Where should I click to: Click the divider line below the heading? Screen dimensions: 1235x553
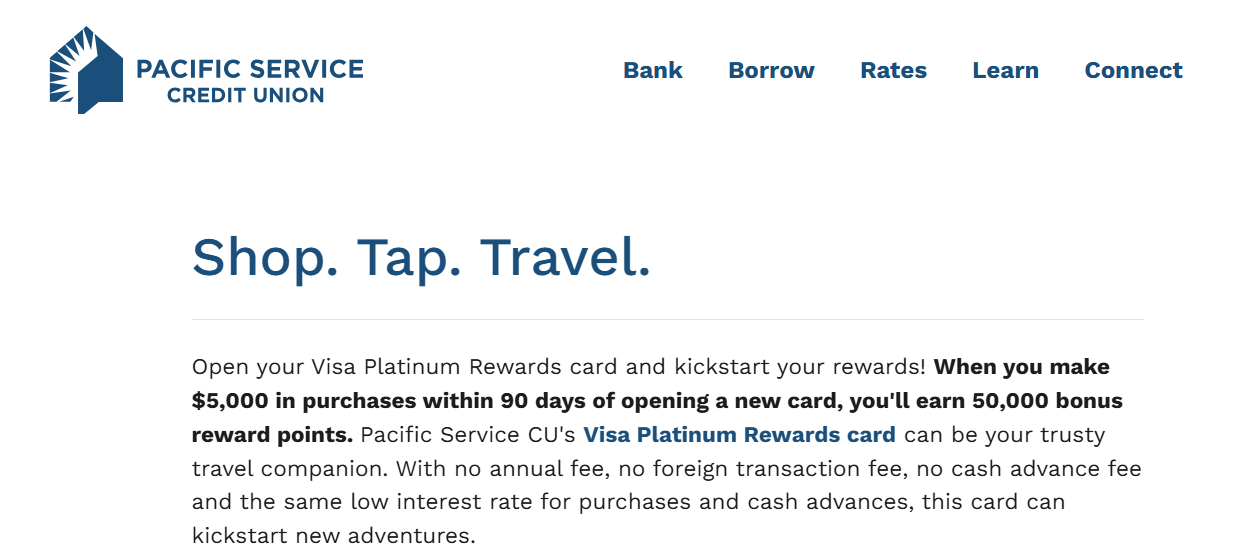pos(667,320)
